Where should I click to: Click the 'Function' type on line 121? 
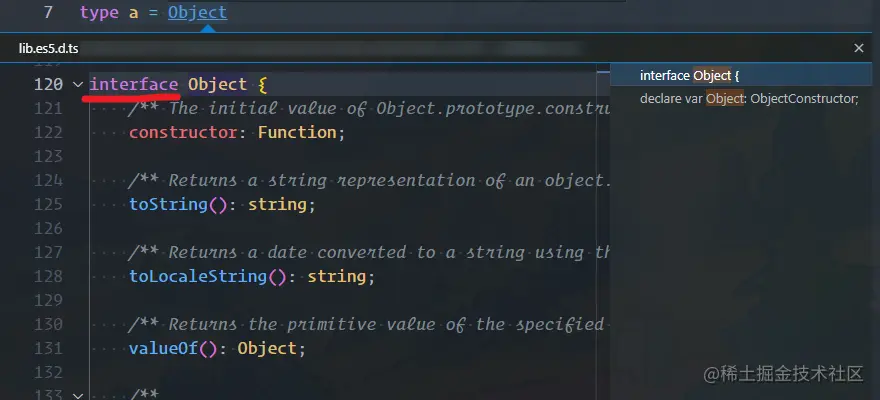tap(297, 132)
